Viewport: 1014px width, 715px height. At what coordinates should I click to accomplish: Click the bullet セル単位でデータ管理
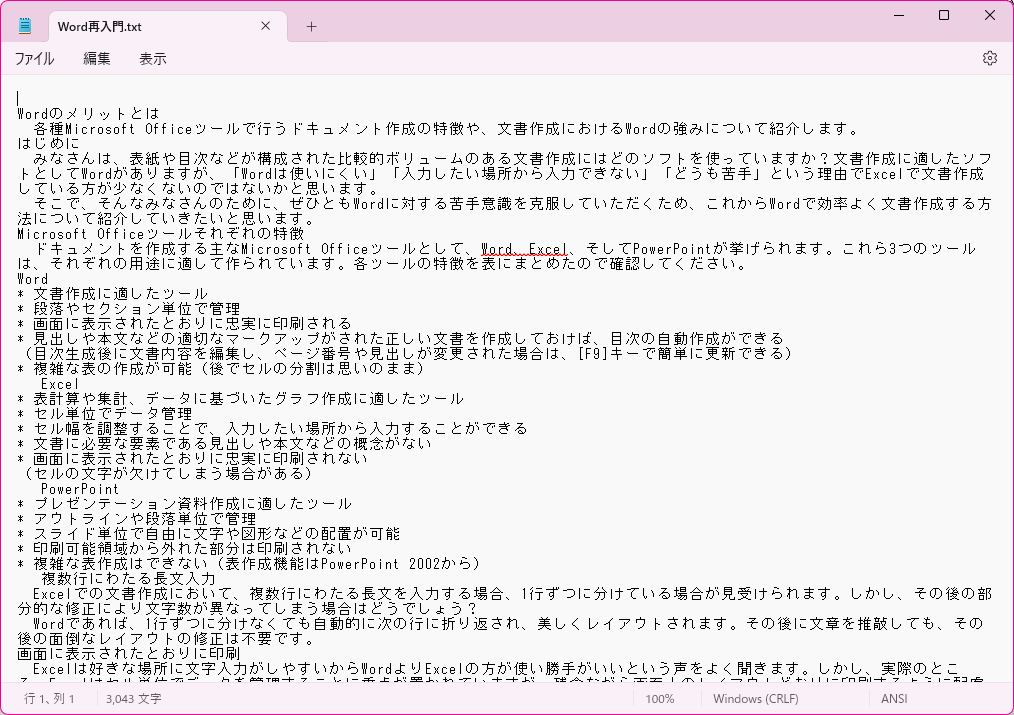[x=105, y=414]
